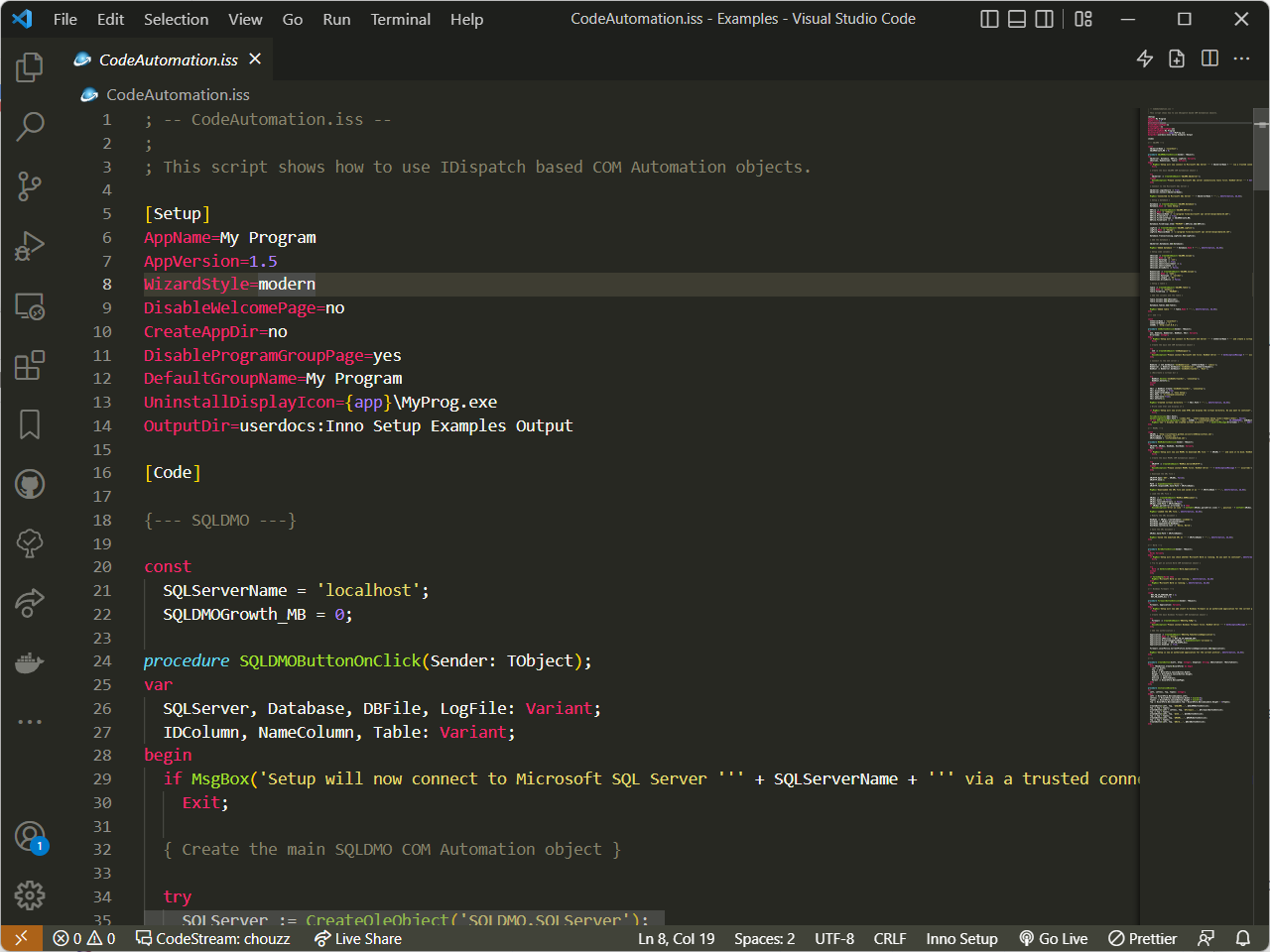
Task: Open the Manage gear menu
Action: [30, 895]
